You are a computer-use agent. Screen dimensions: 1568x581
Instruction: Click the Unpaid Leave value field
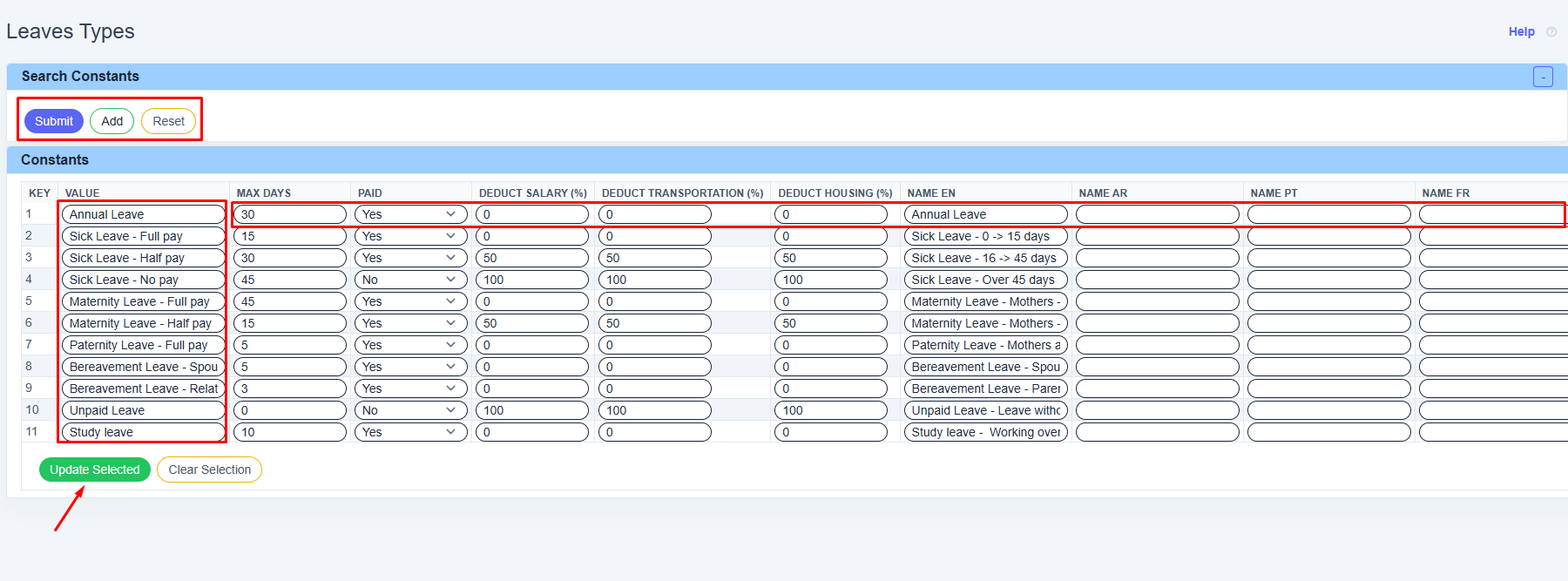coord(144,410)
